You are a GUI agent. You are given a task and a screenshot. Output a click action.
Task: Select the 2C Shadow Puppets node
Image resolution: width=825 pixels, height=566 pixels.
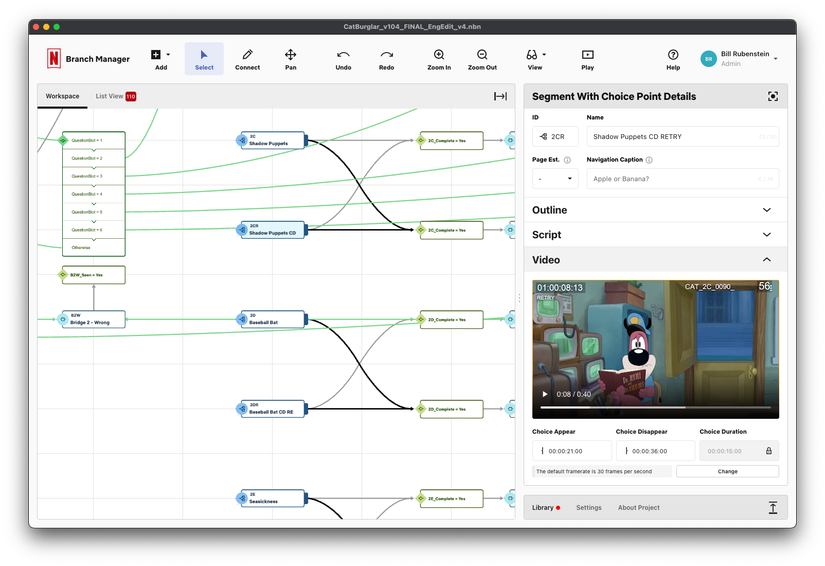(272, 140)
